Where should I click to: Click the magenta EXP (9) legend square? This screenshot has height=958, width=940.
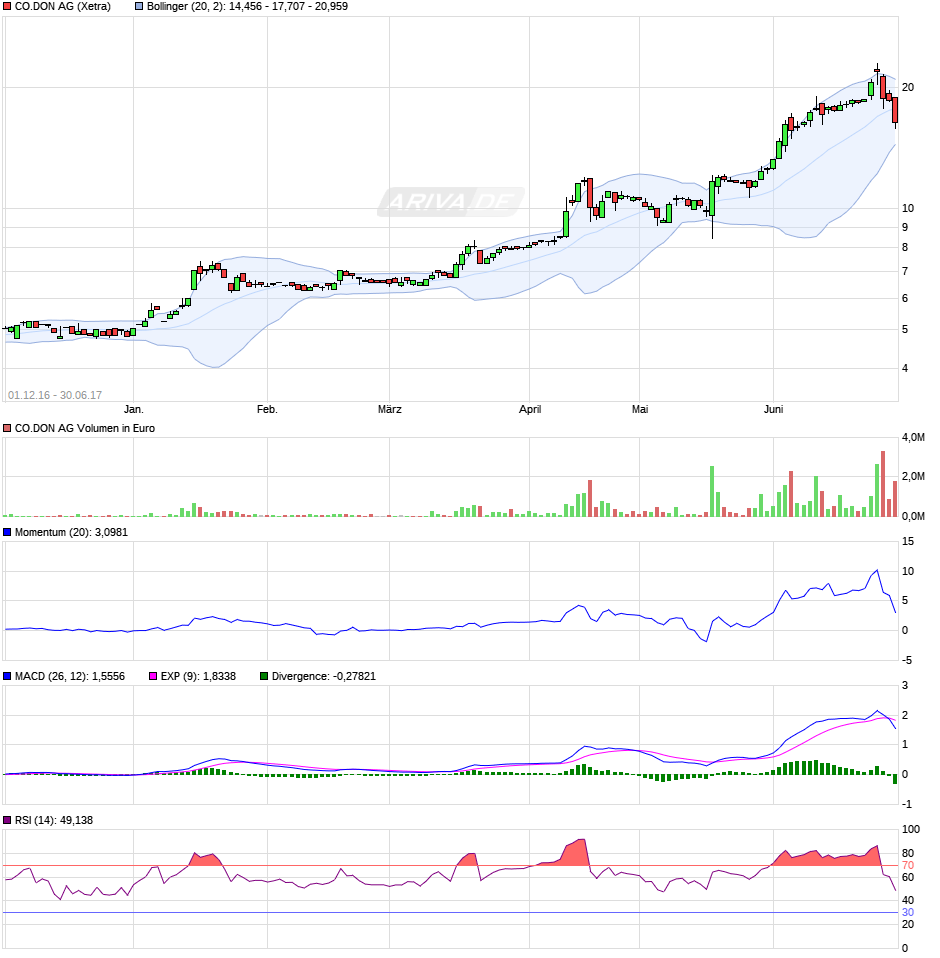pyautogui.click(x=153, y=676)
